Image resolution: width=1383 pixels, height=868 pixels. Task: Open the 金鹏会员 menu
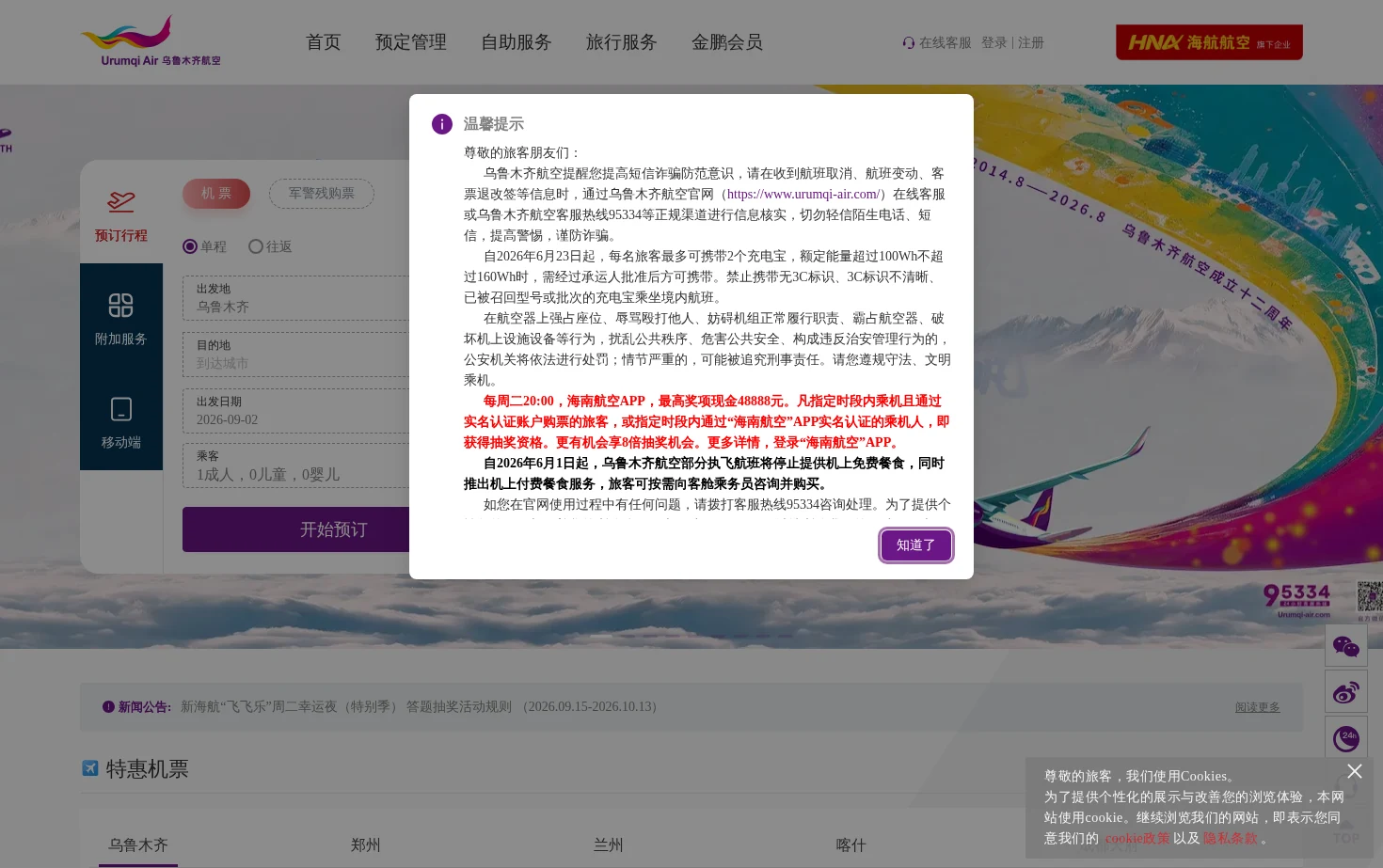(x=727, y=42)
